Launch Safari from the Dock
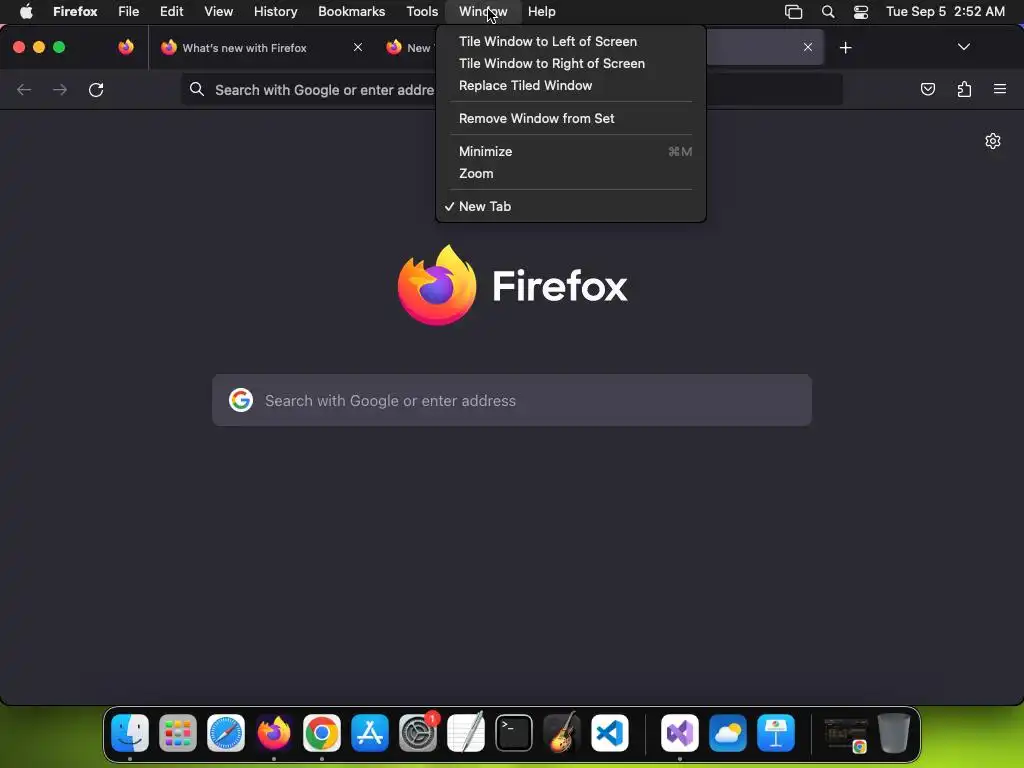This screenshot has height=768, width=1024. point(226,733)
